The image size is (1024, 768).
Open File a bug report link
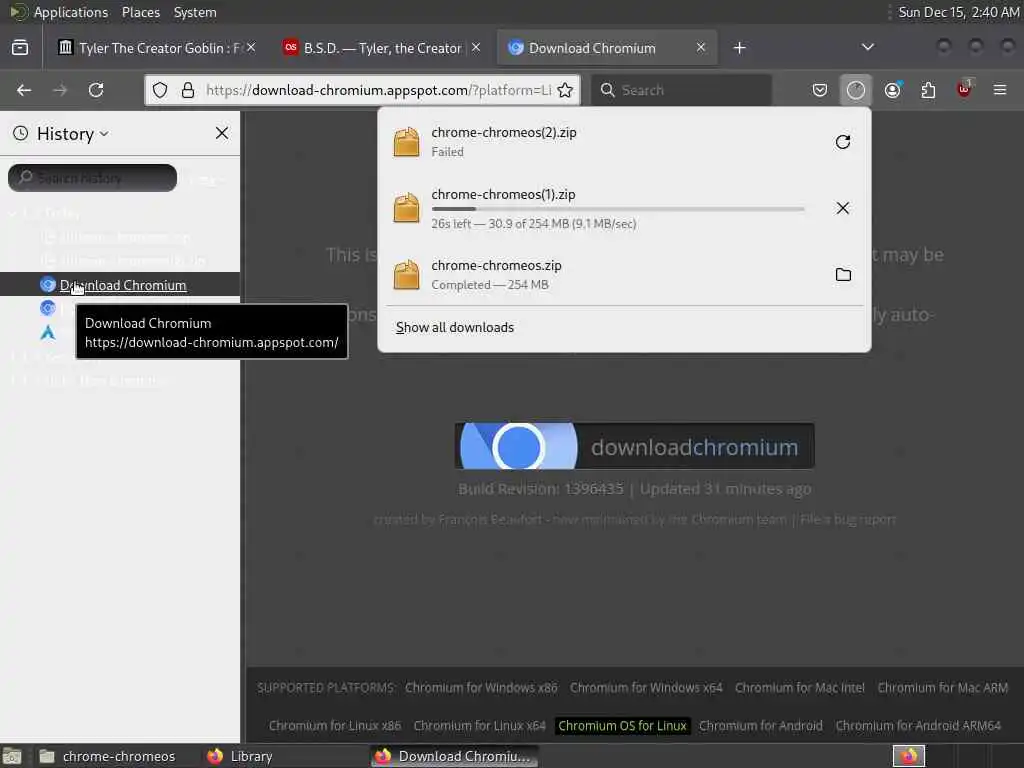click(848, 520)
